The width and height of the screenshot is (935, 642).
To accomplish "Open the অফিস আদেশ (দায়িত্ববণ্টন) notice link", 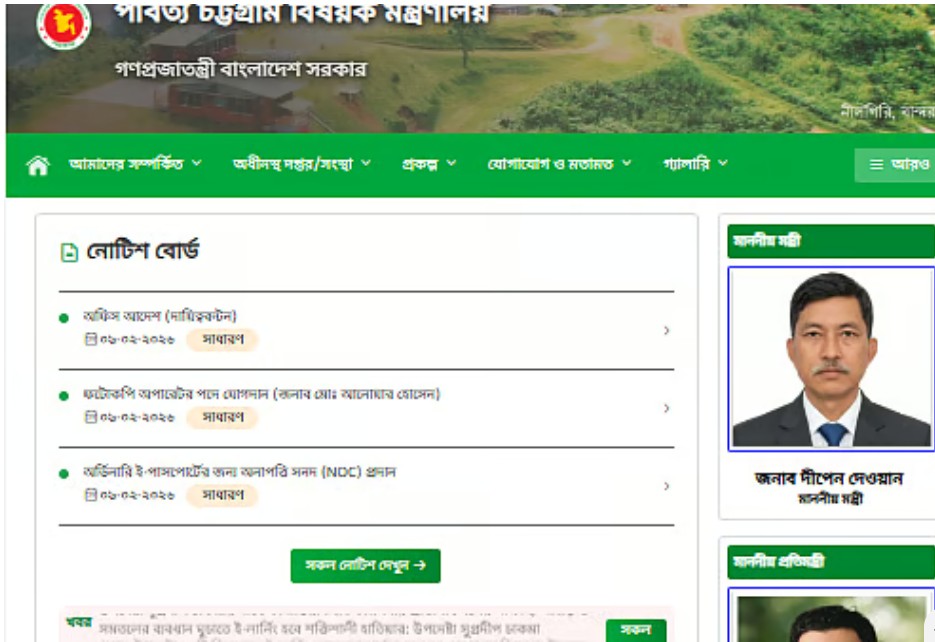I will coord(160,316).
